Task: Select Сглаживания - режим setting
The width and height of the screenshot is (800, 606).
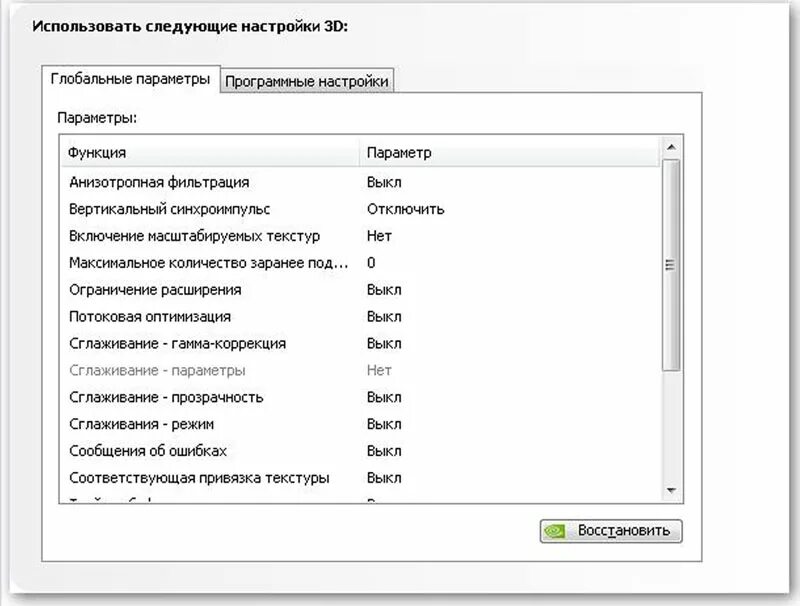Action: click(361, 424)
